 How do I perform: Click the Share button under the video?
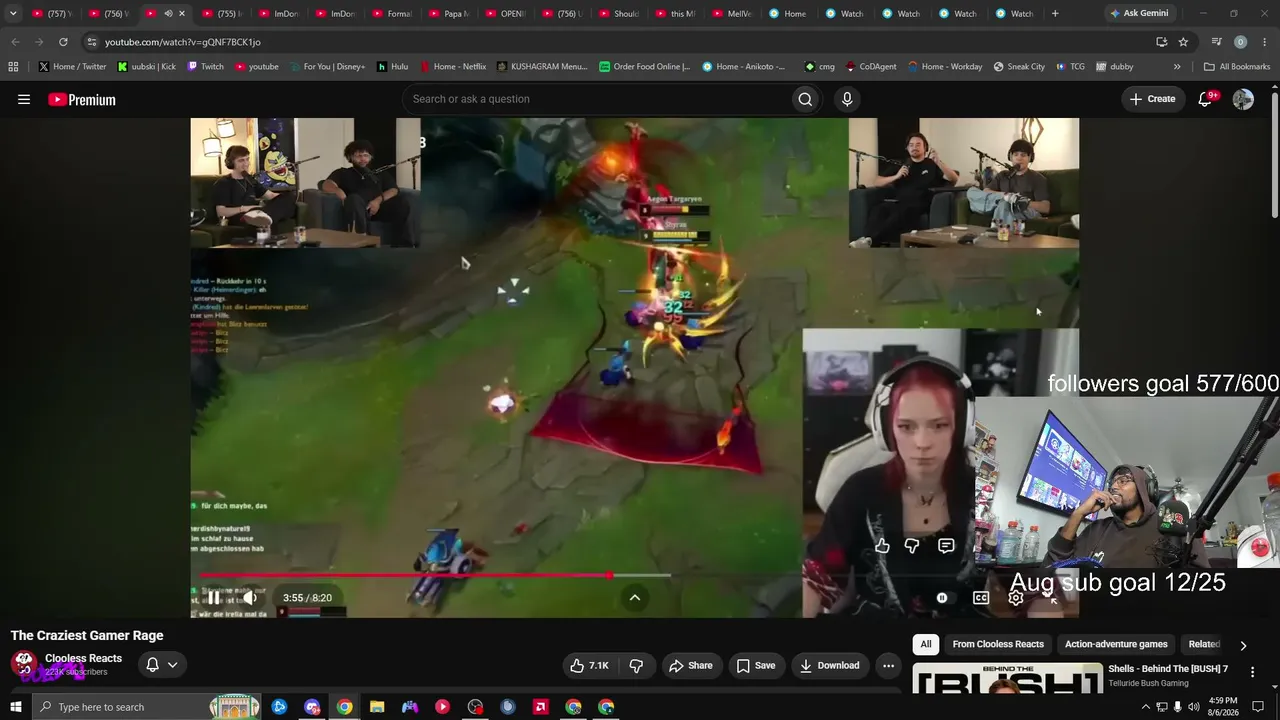click(x=691, y=666)
